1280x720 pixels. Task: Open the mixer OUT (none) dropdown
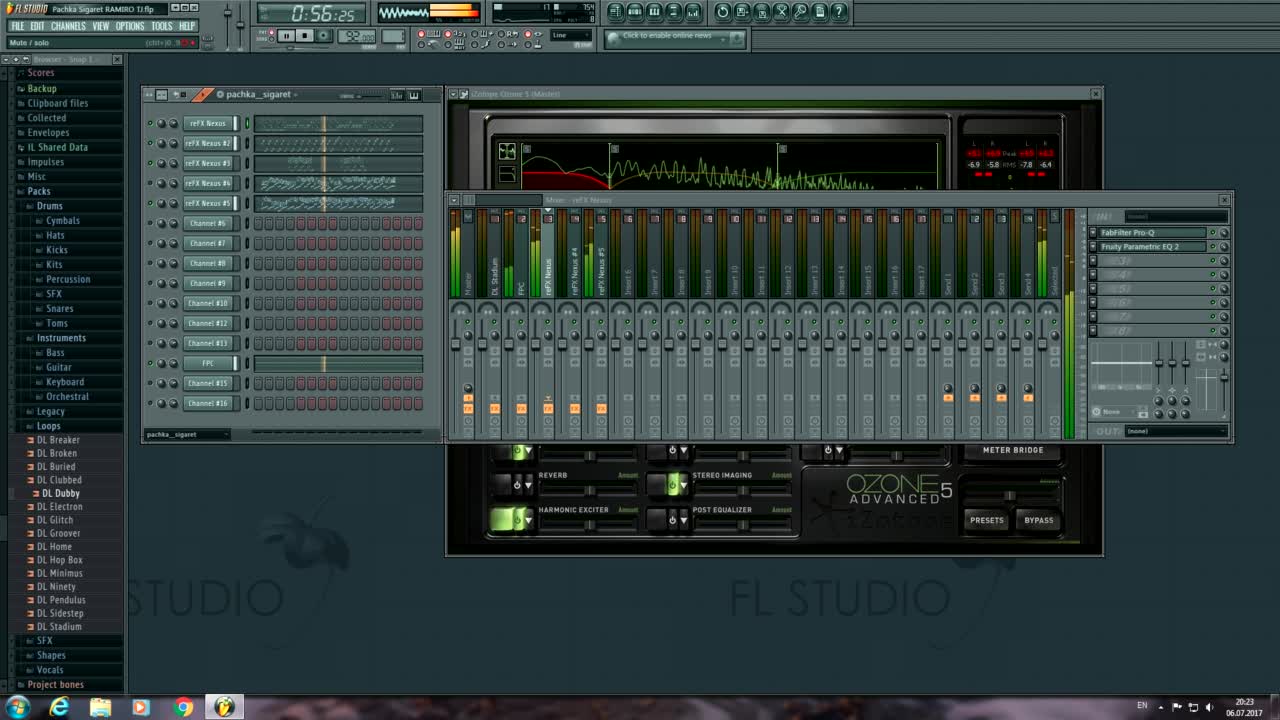(x=1176, y=431)
